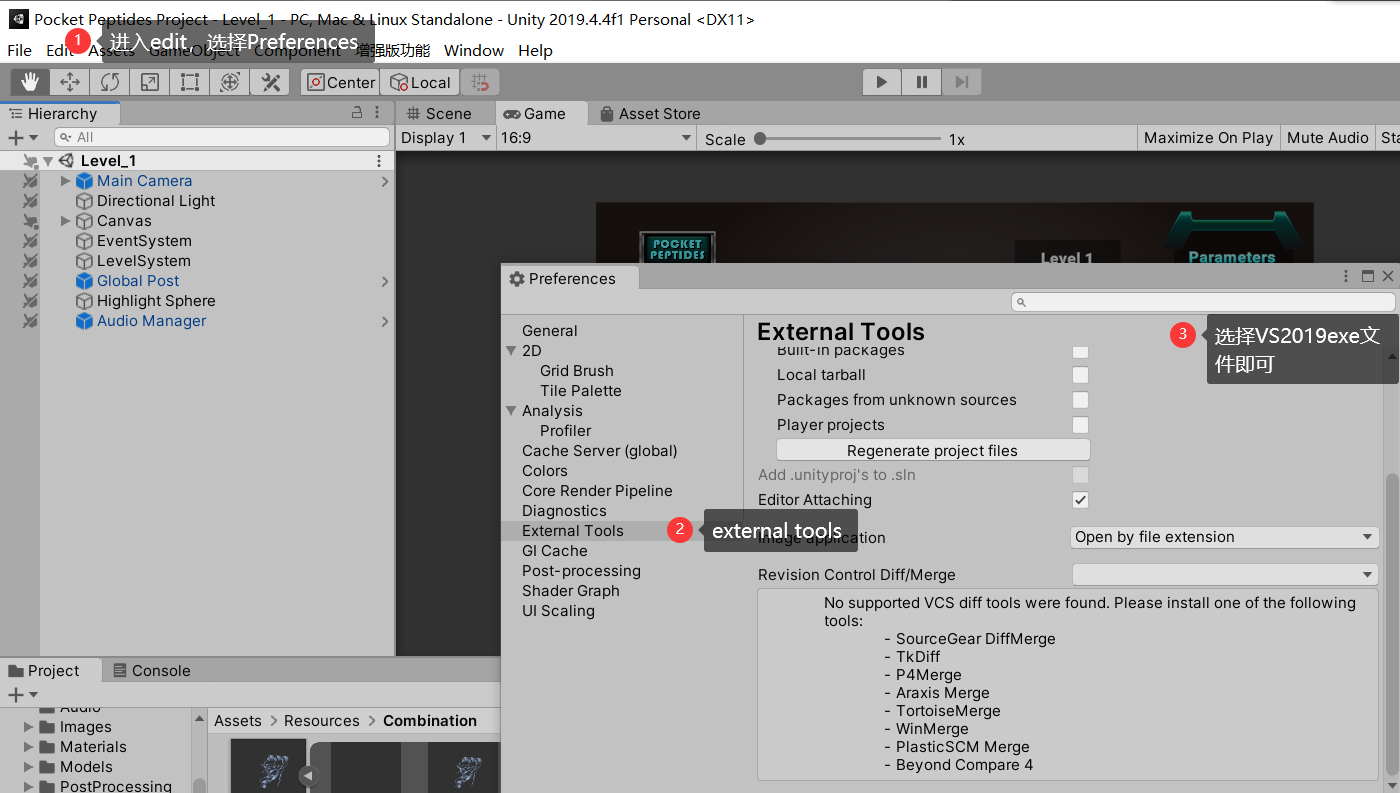
Task: Select the combined Transform tool
Action: point(230,82)
